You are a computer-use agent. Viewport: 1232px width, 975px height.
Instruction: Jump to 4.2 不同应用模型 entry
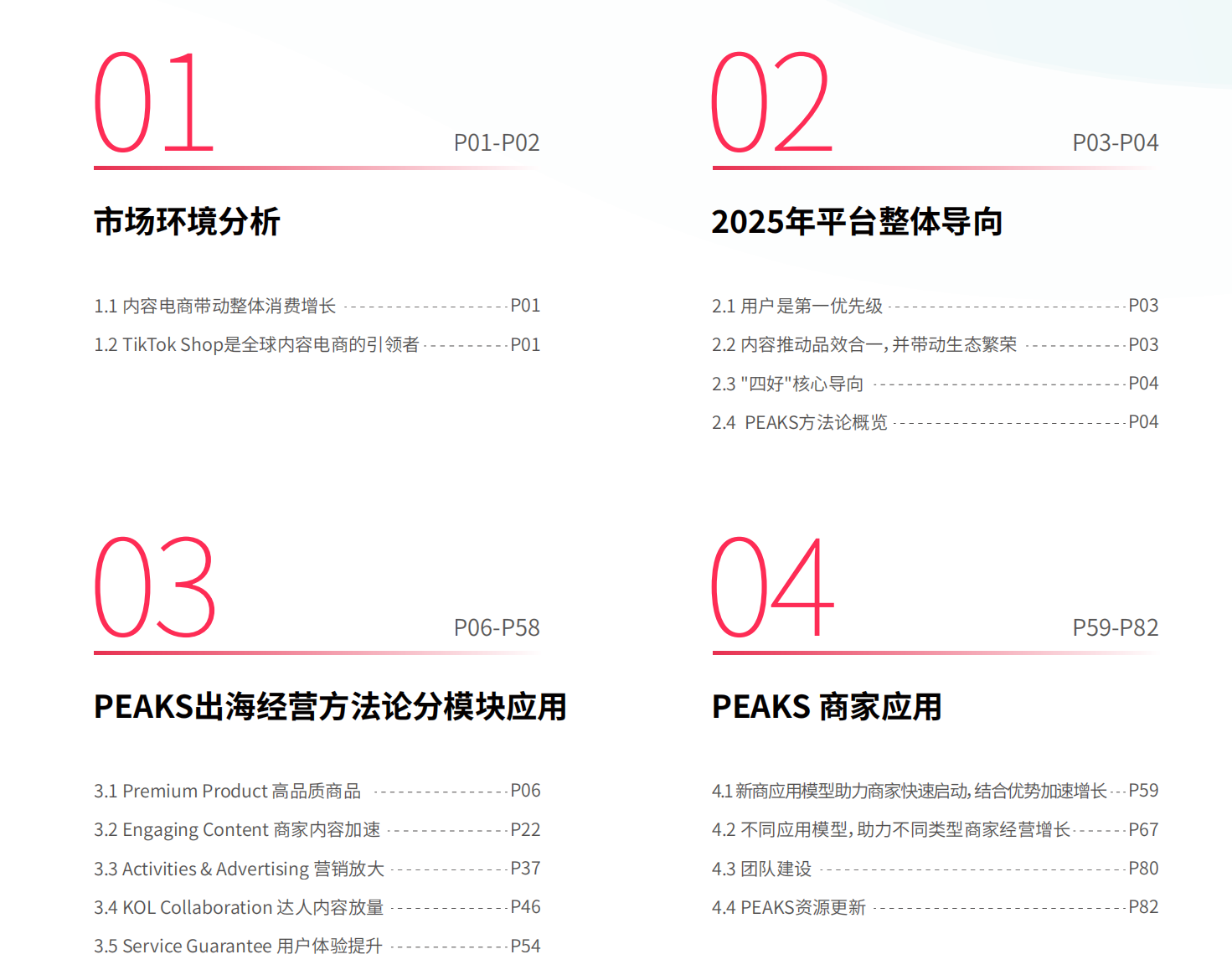click(x=891, y=830)
